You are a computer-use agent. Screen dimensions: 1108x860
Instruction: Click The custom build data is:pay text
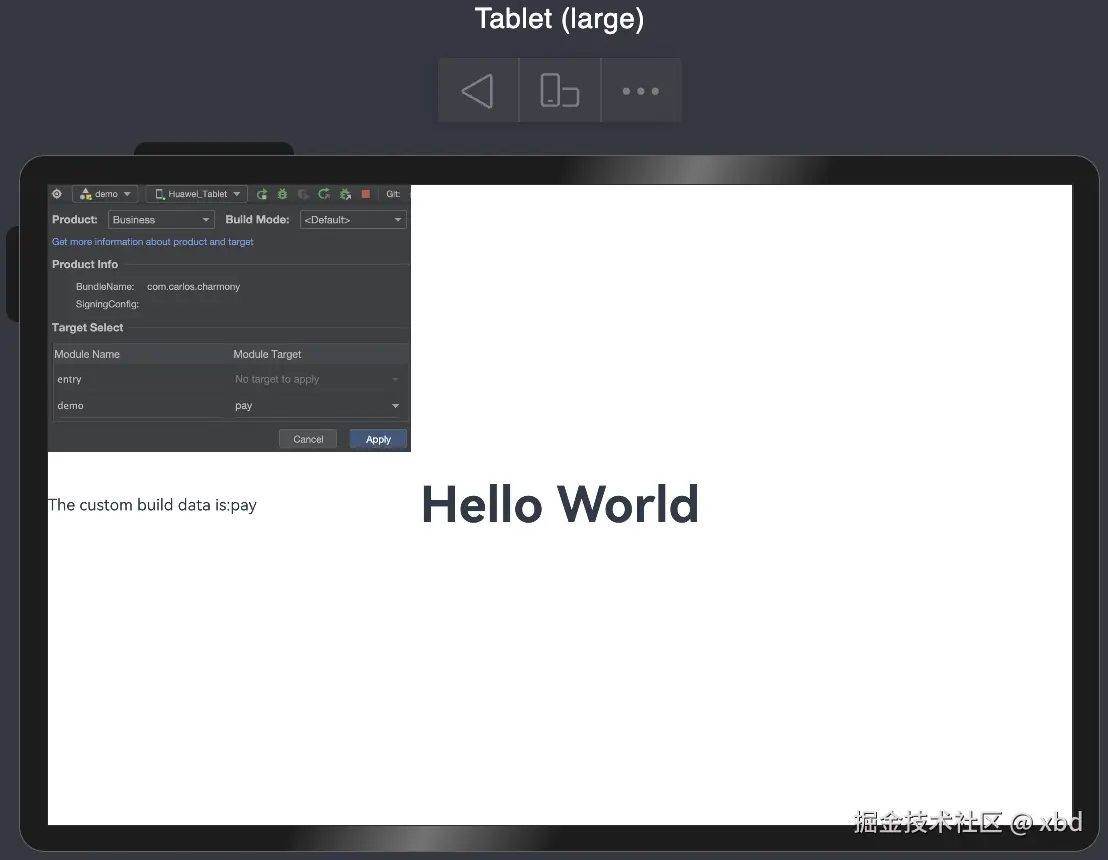pyautogui.click(x=152, y=505)
